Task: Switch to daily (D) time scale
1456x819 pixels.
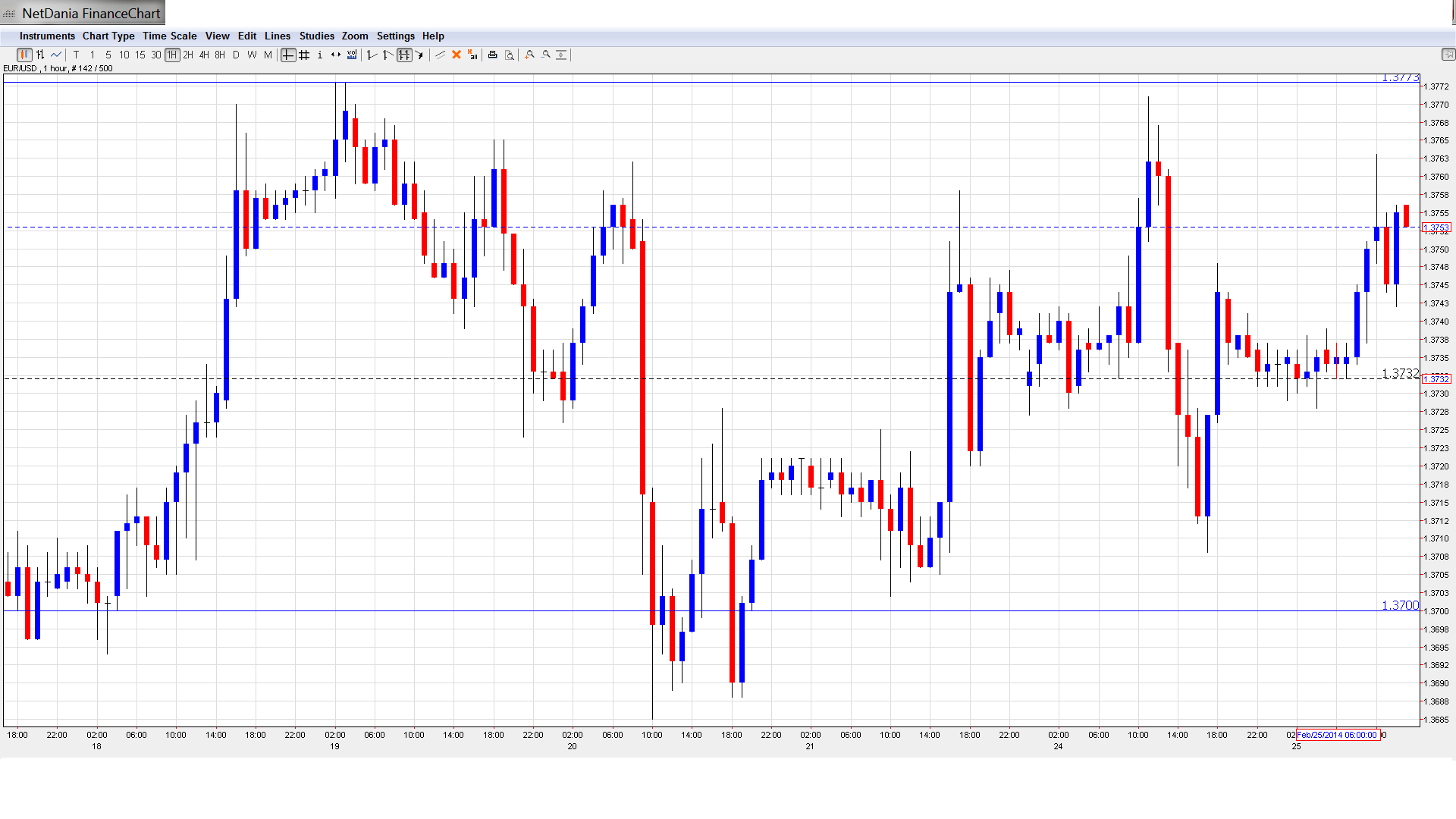Action: pos(236,55)
